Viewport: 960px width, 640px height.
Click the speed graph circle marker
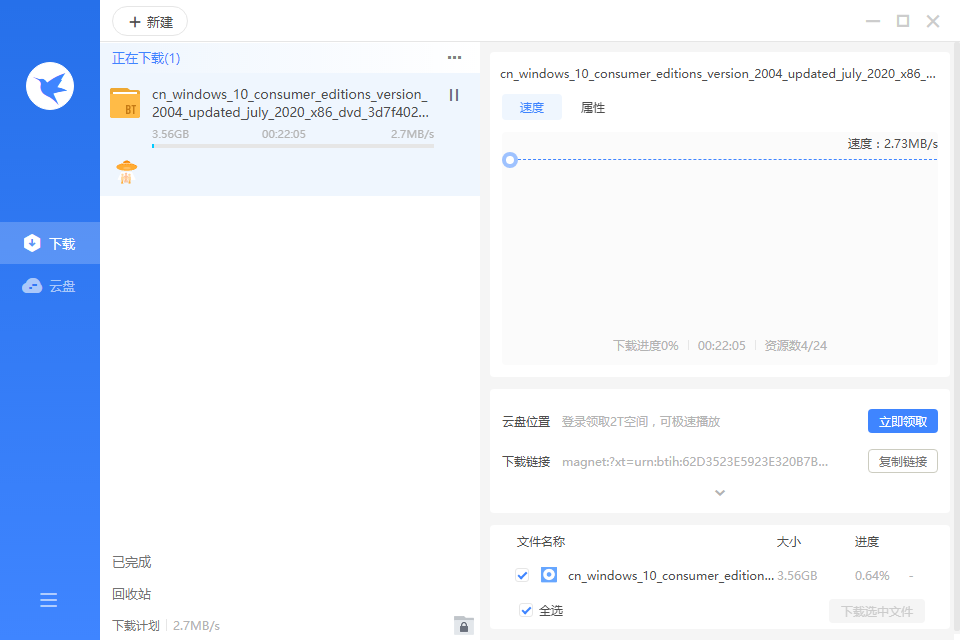click(x=510, y=160)
